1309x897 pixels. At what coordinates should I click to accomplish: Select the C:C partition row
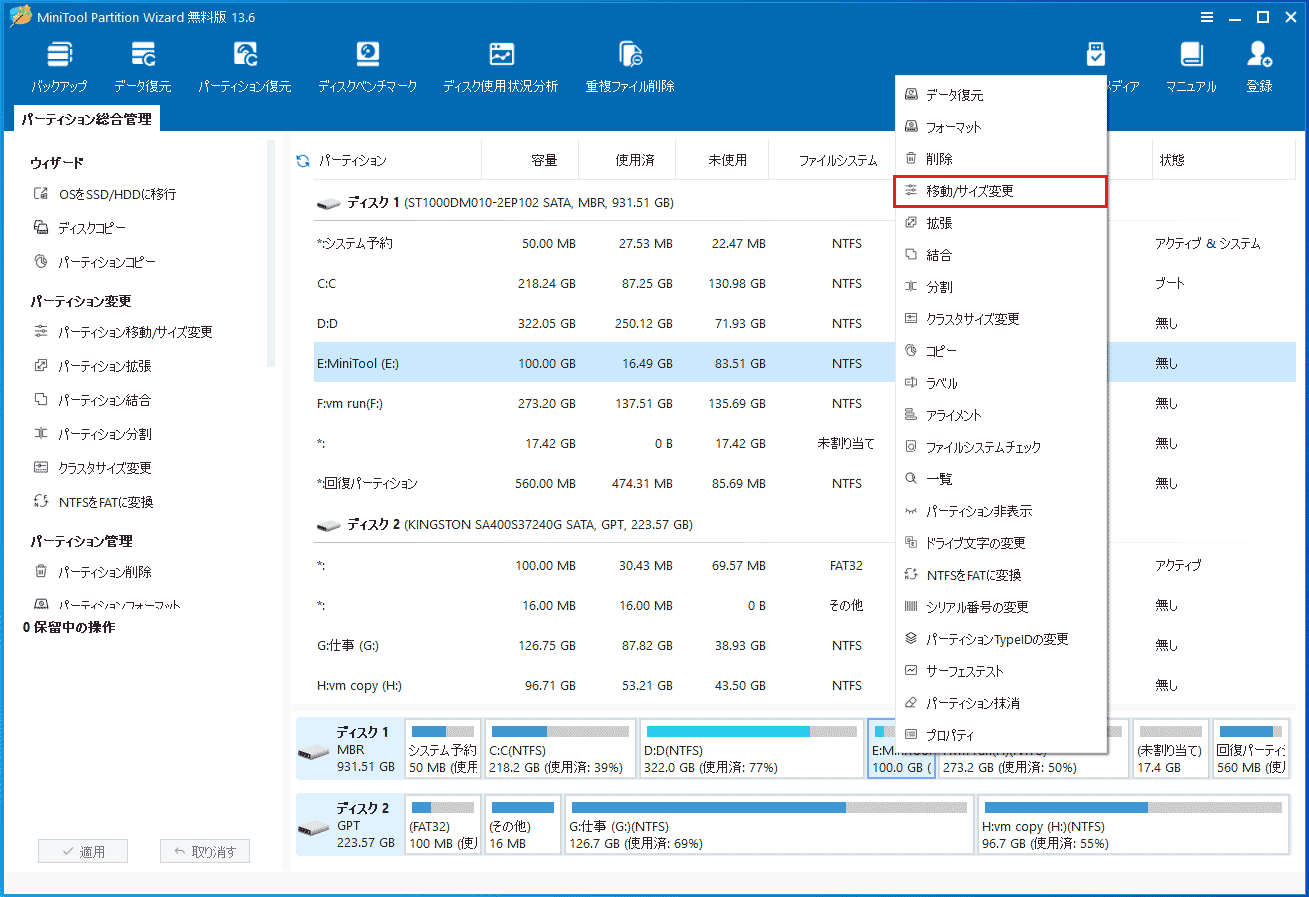click(604, 283)
